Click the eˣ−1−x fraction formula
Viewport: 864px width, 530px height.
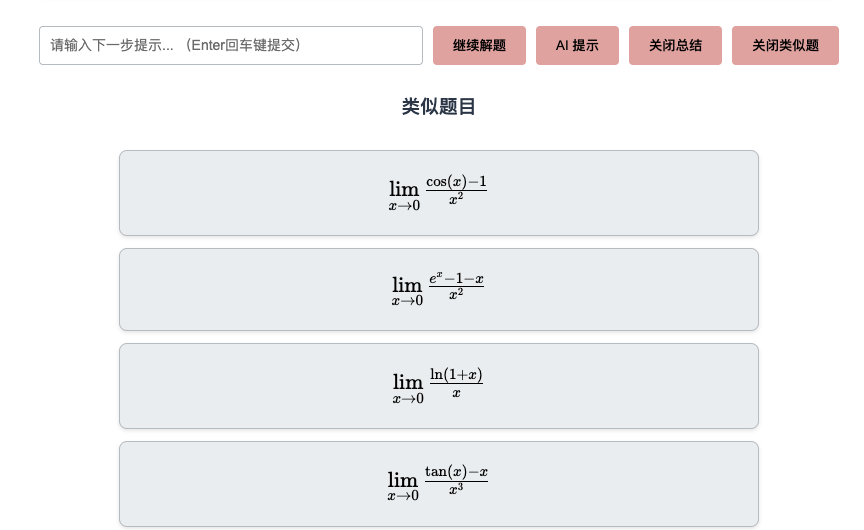[456, 287]
